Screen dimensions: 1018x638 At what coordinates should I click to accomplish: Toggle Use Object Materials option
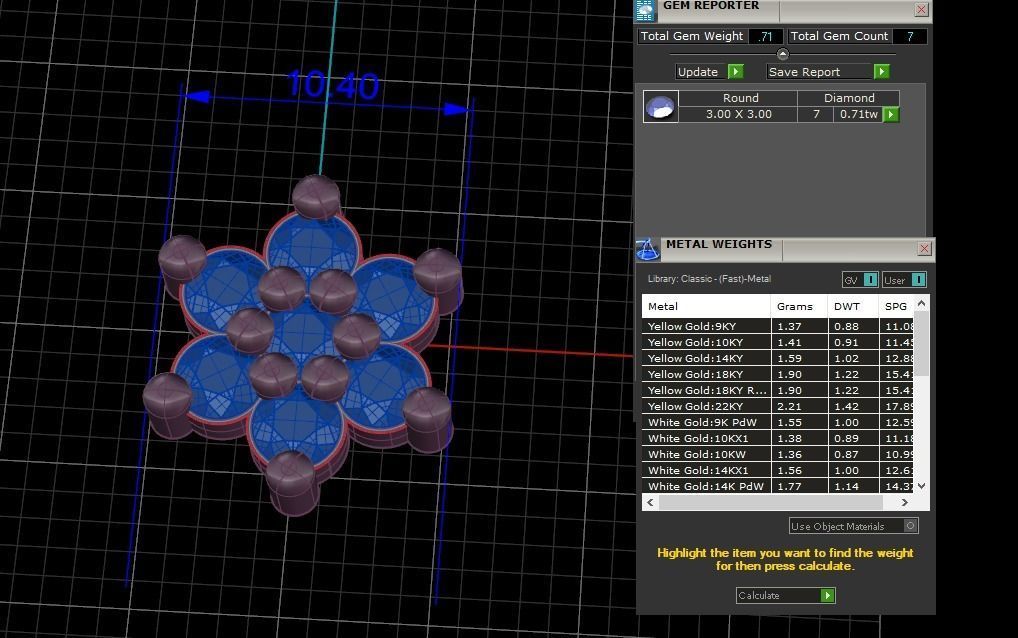click(x=854, y=526)
